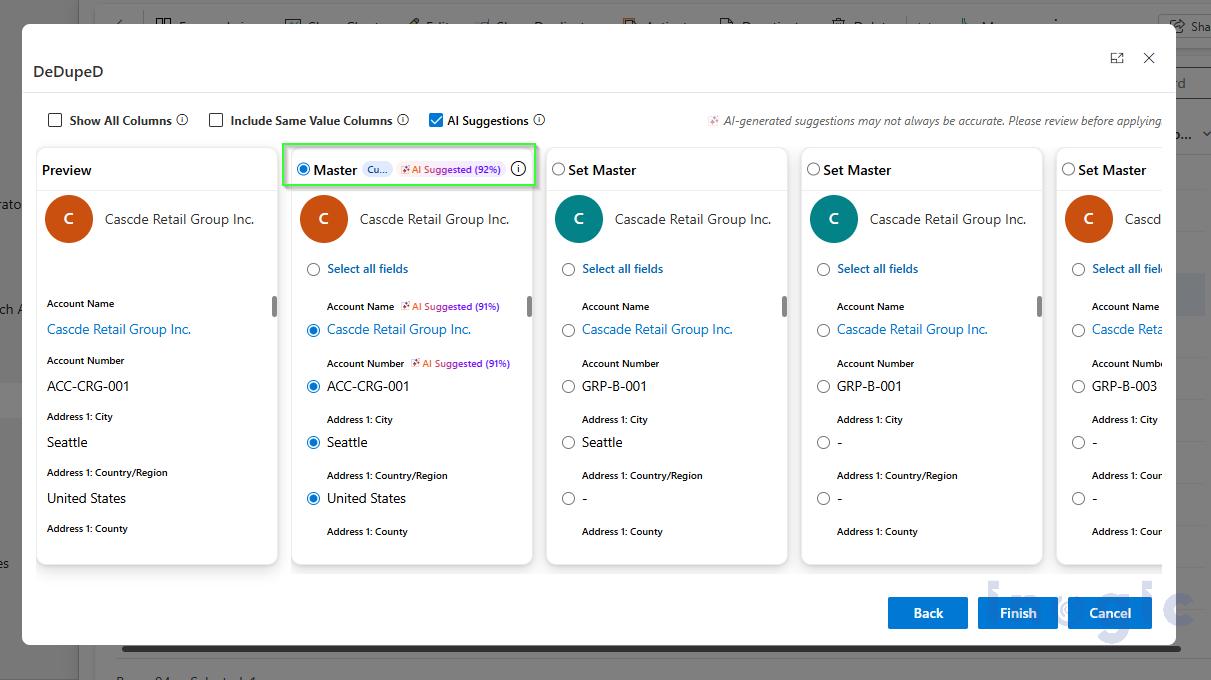Screen dimensions: 1211x680
Task: Open info icon next to Show All Columns
Action: tap(182, 120)
